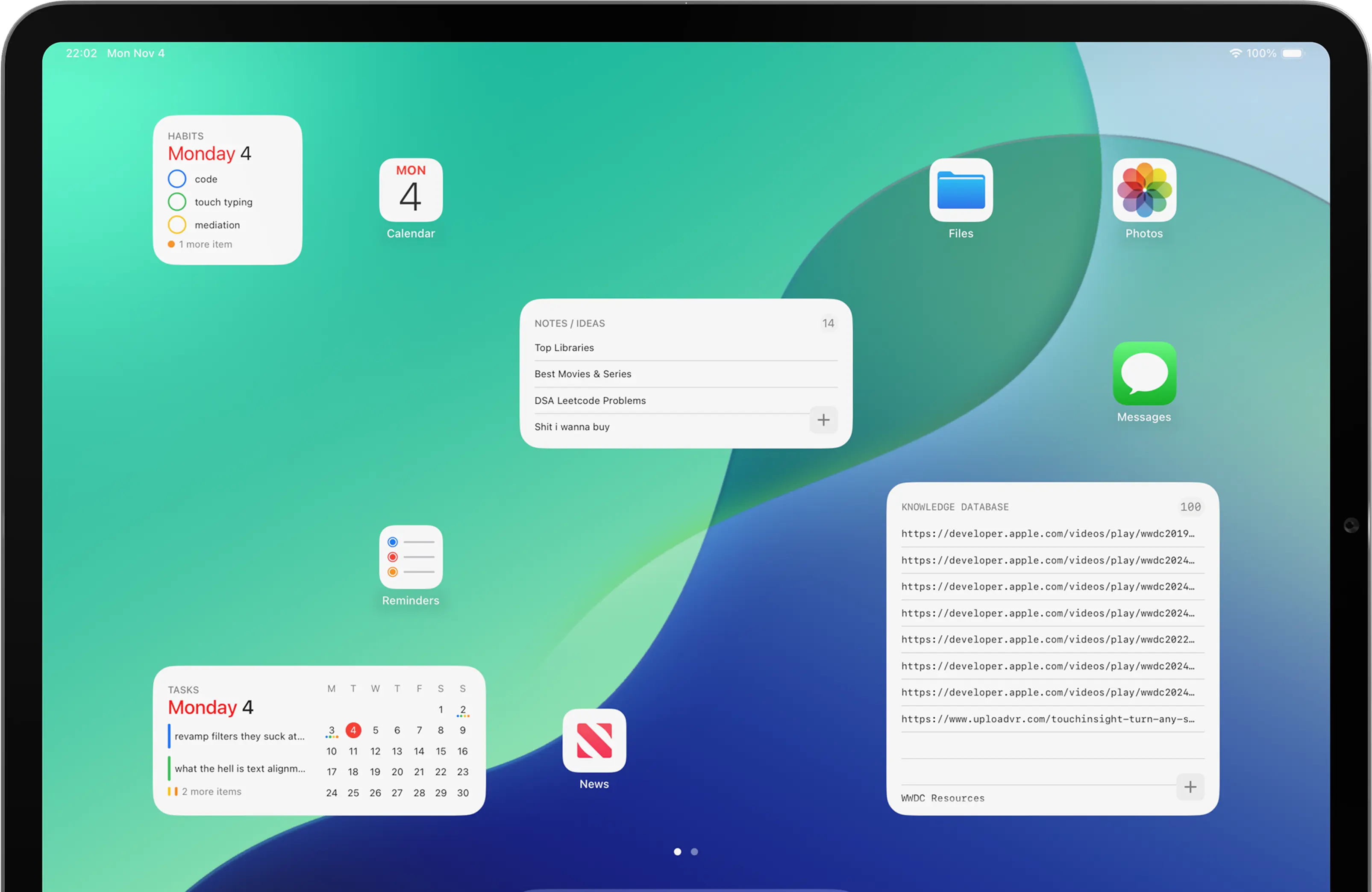
Task: Mark 'touch typing' habit as complete
Action: coord(177,202)
